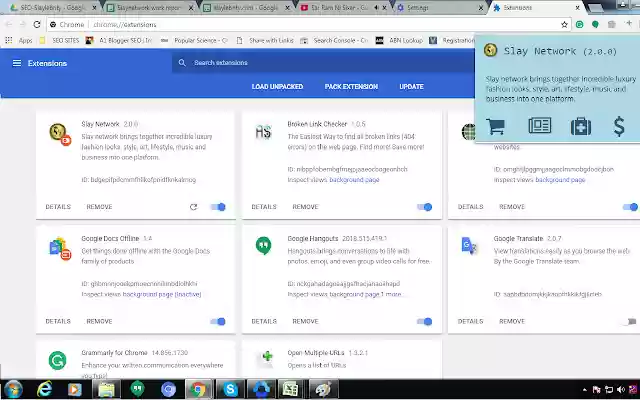
Task: Enable the Google Translate extension toggle
Action: (x=630, y=321)
